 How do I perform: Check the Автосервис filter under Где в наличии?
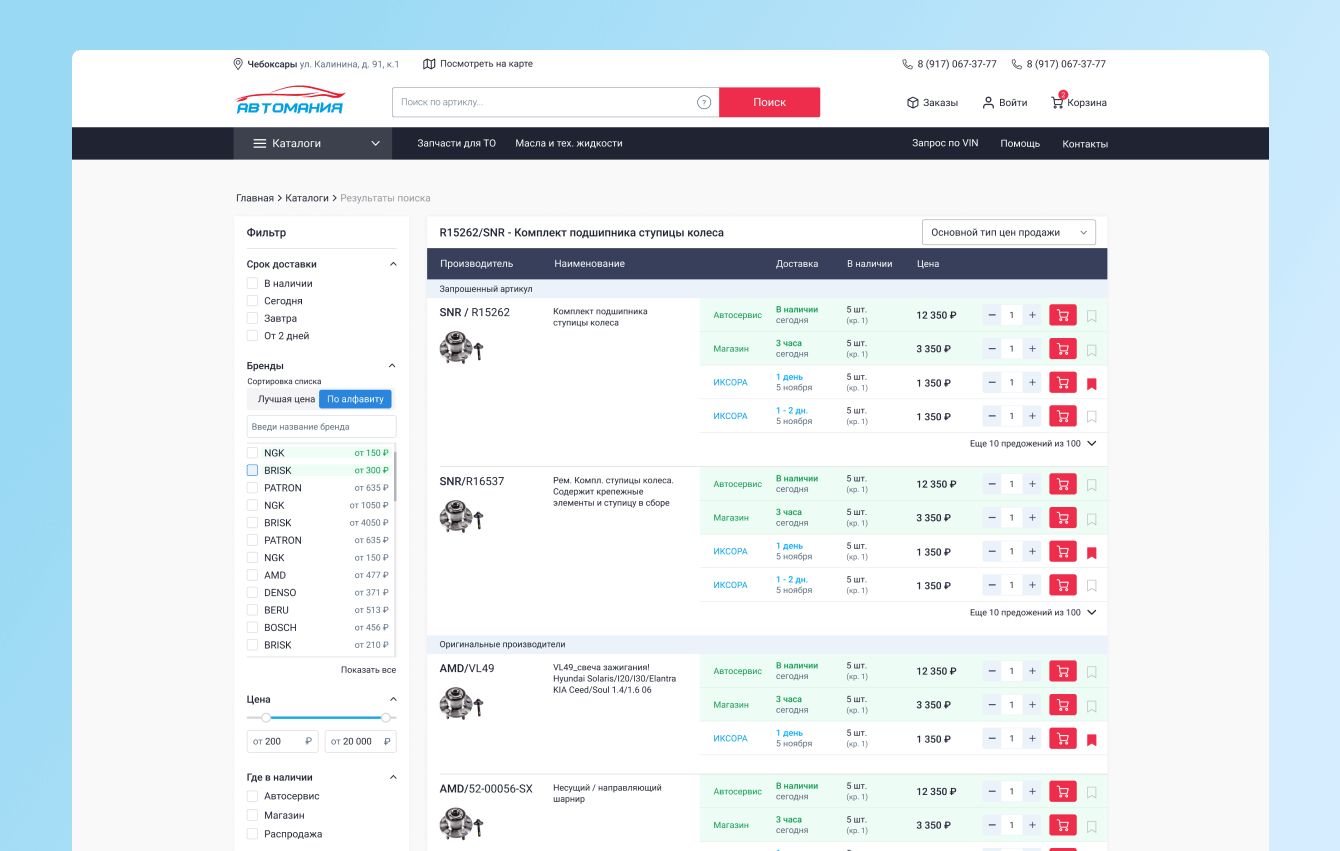[253, 796]
